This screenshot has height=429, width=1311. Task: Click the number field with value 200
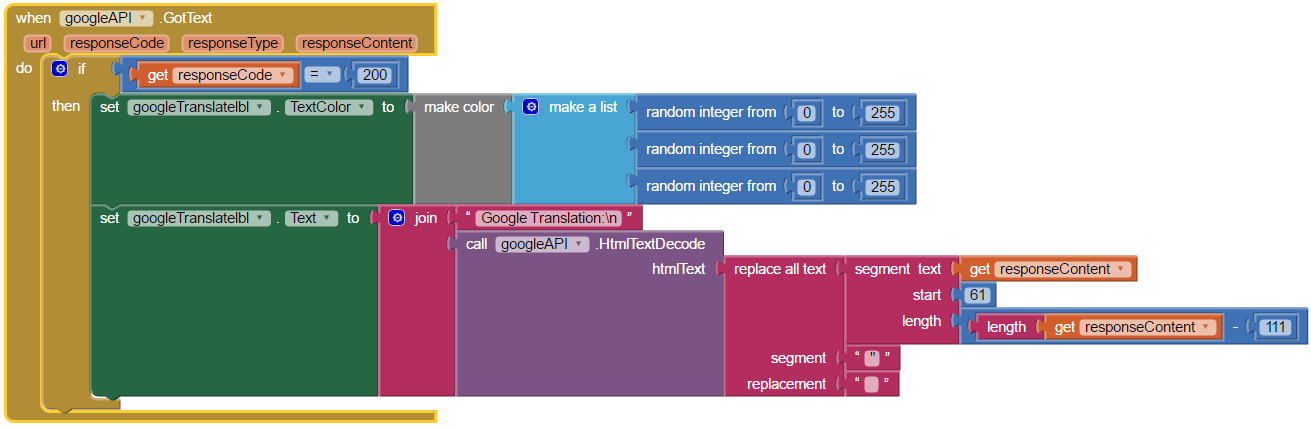(376, 75)
